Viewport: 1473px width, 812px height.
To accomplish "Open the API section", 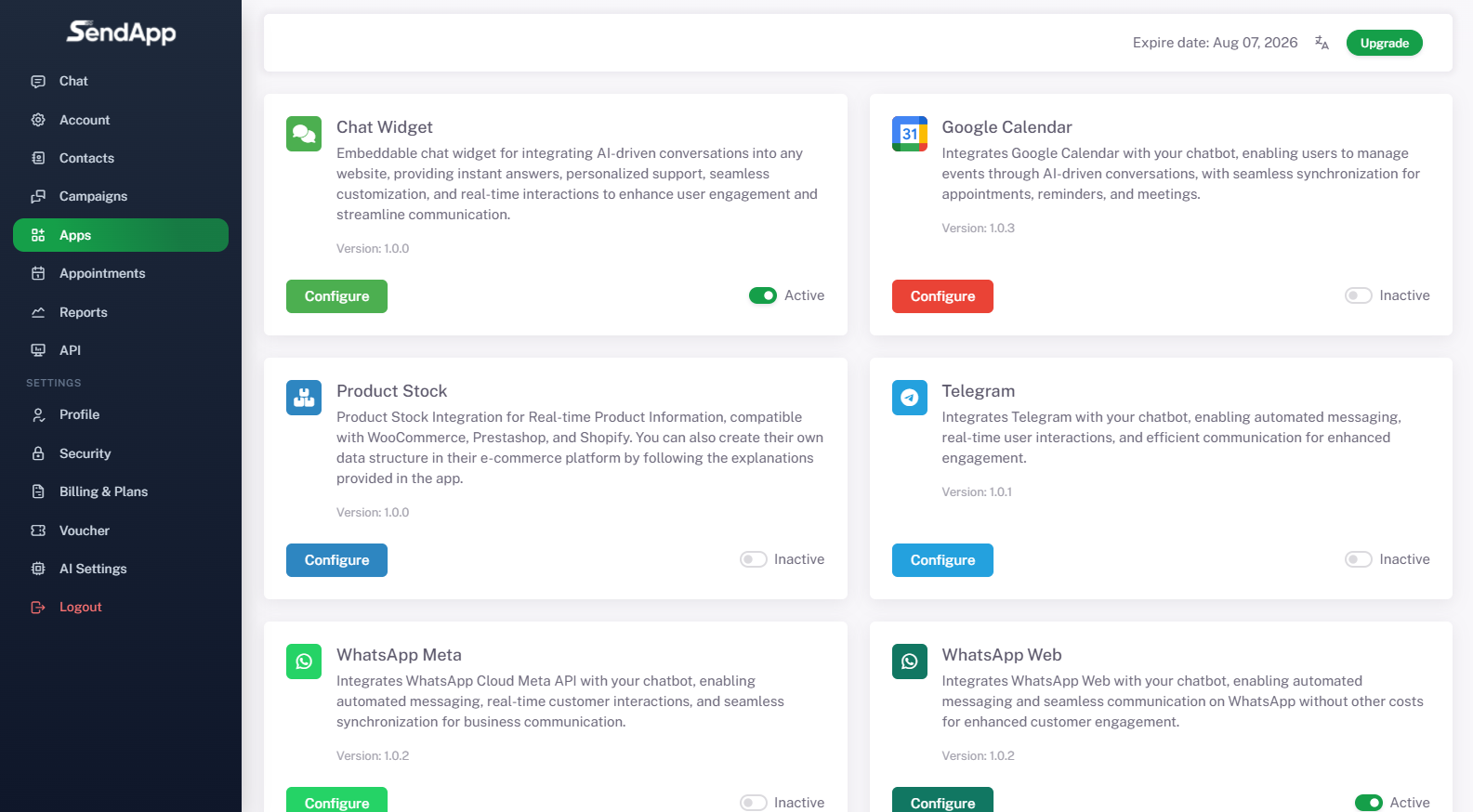I will click(x=121, y=350).
